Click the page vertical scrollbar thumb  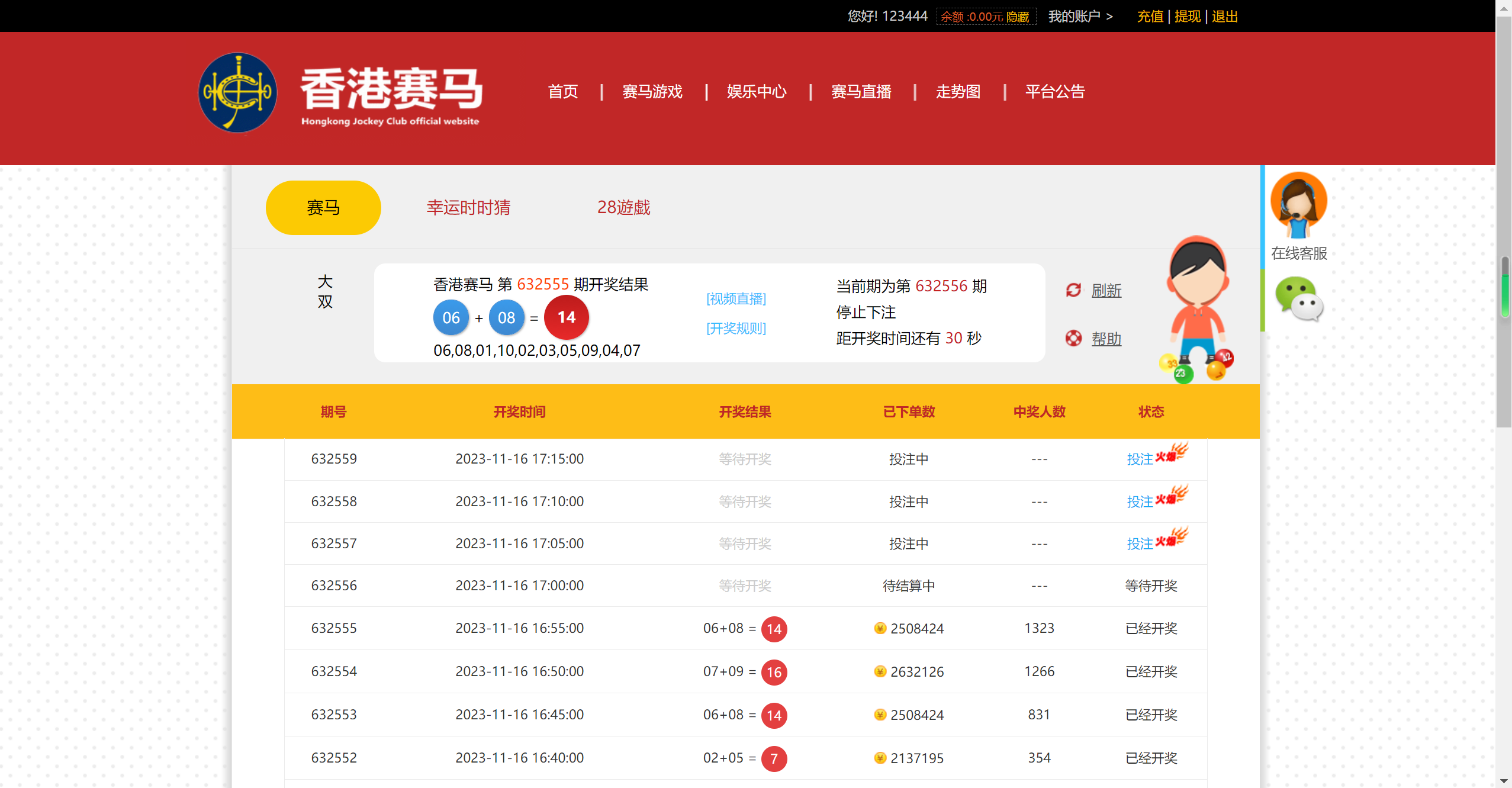pyautogui.click(x=1504, y=222)
